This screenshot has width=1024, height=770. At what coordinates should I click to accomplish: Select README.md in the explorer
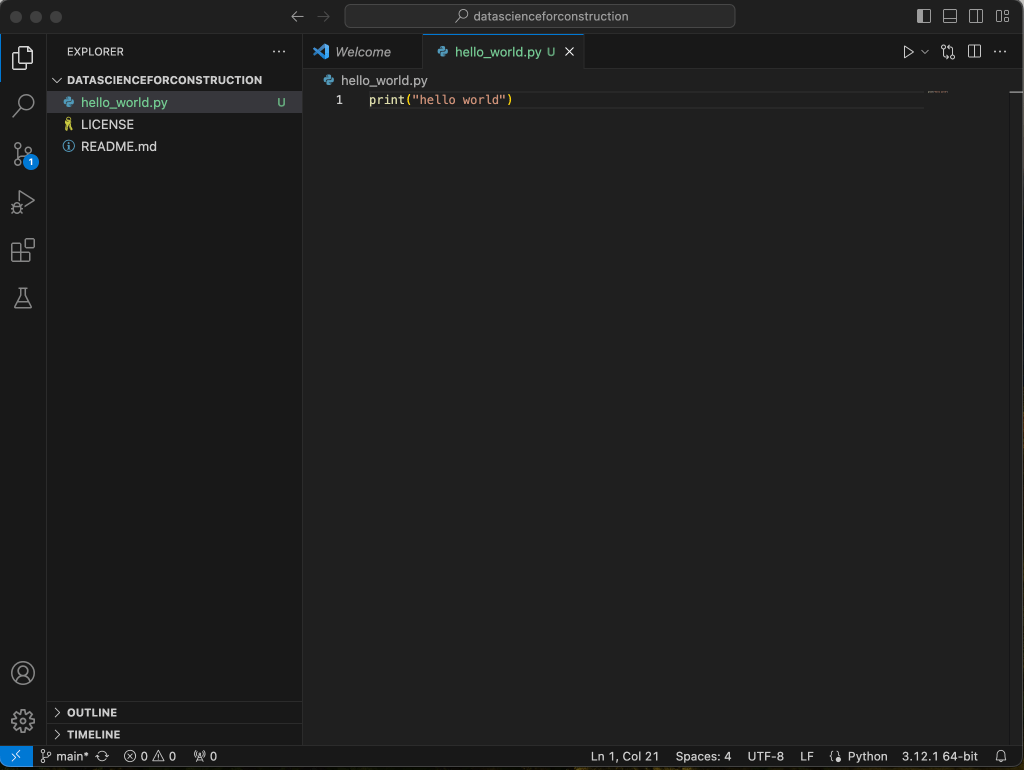118,146
